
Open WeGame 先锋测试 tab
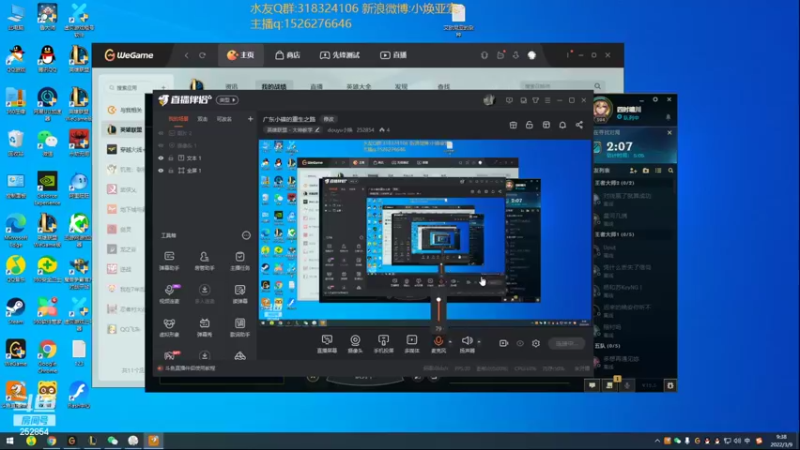tap(340, 55)
